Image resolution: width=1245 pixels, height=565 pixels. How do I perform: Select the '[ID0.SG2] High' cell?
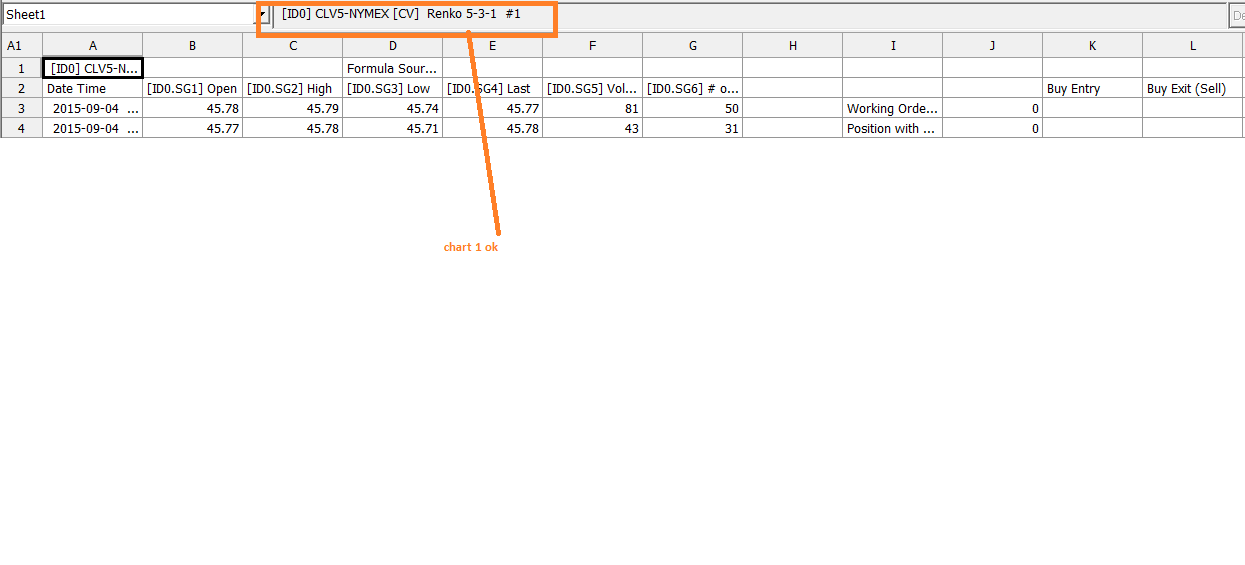point(293,88)
